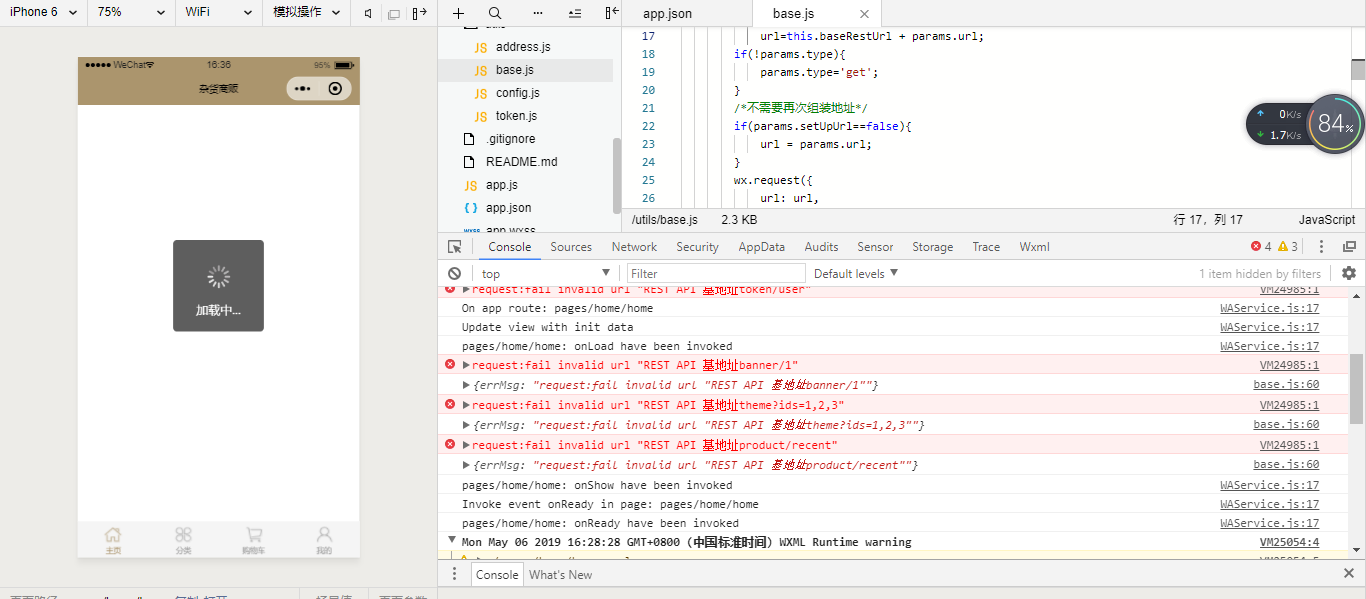
Task: Expand the product/recent request fail error
Action: point(466,445)
